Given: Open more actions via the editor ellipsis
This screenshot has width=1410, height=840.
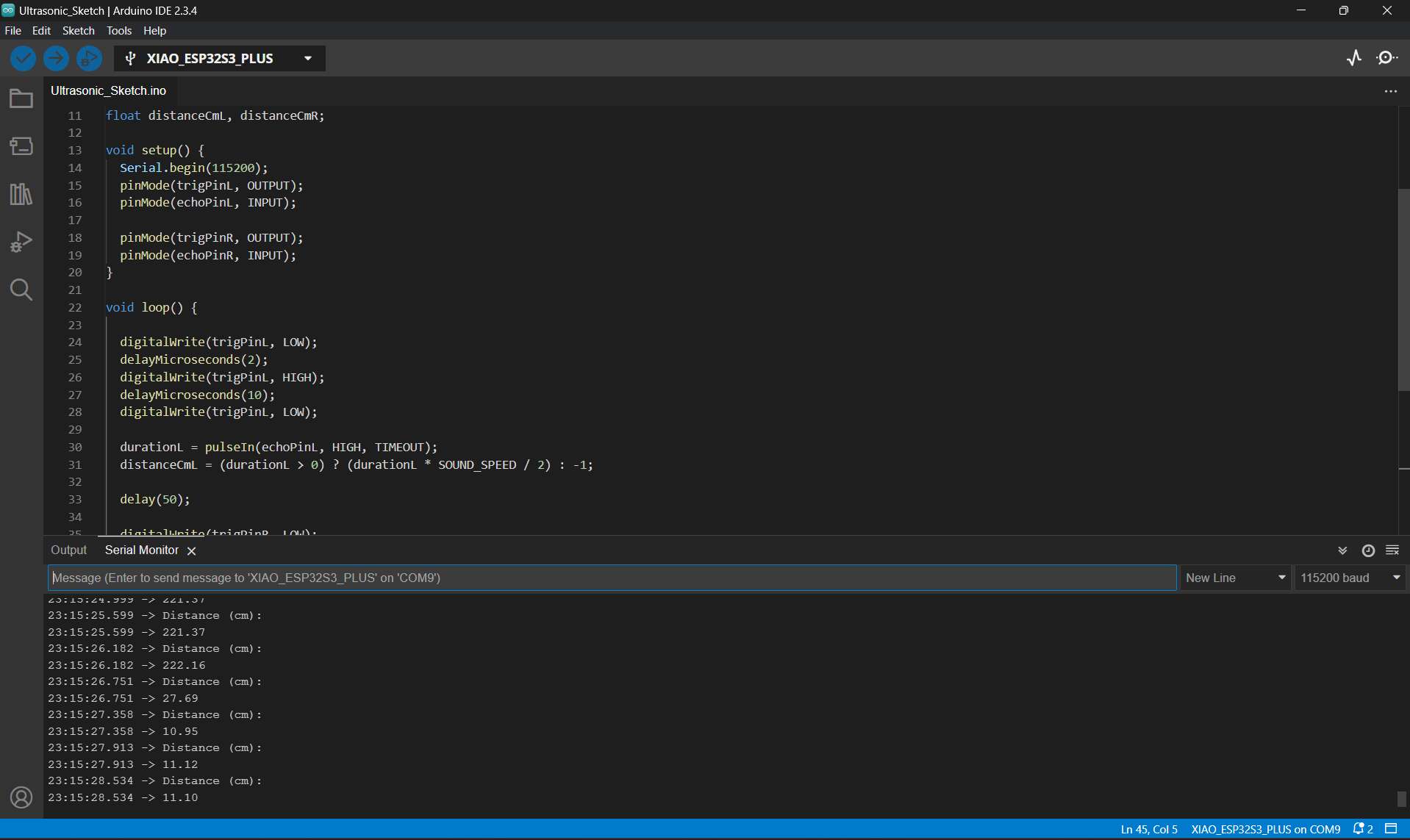Looking at the screenshot, I should (1390, 90).
